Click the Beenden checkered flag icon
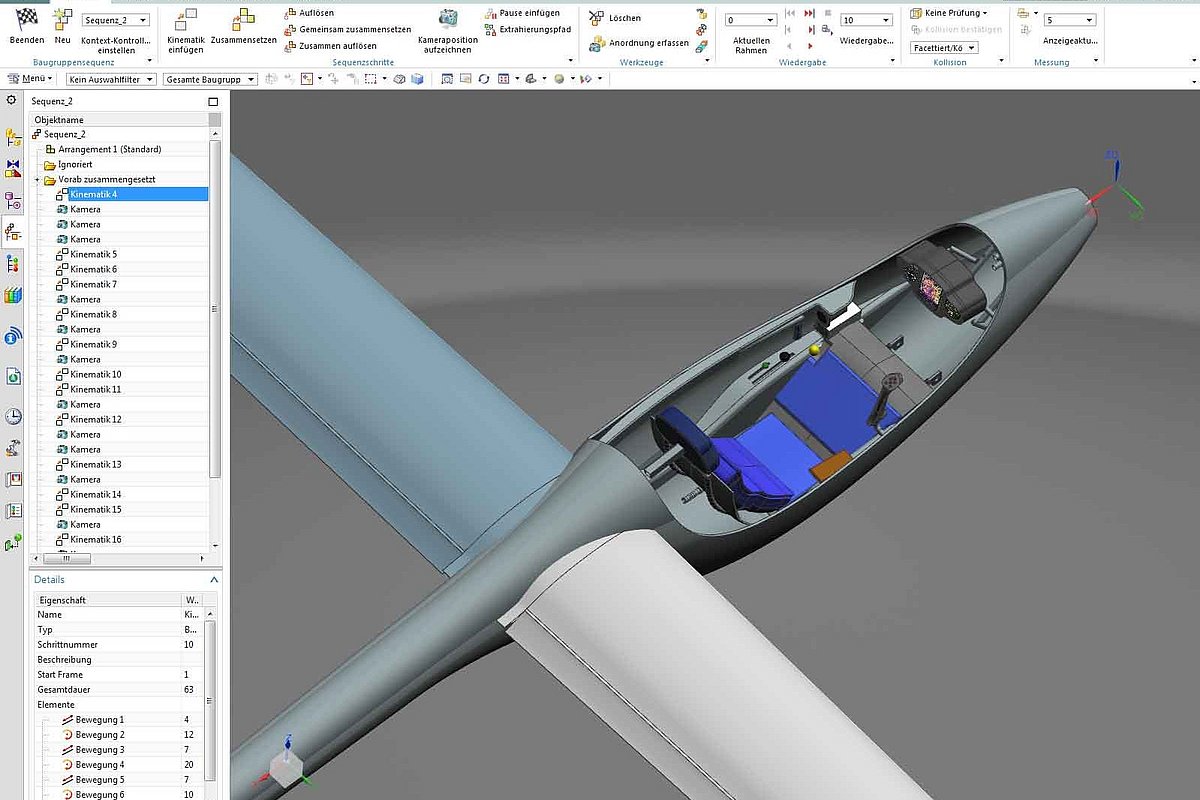 26,20
